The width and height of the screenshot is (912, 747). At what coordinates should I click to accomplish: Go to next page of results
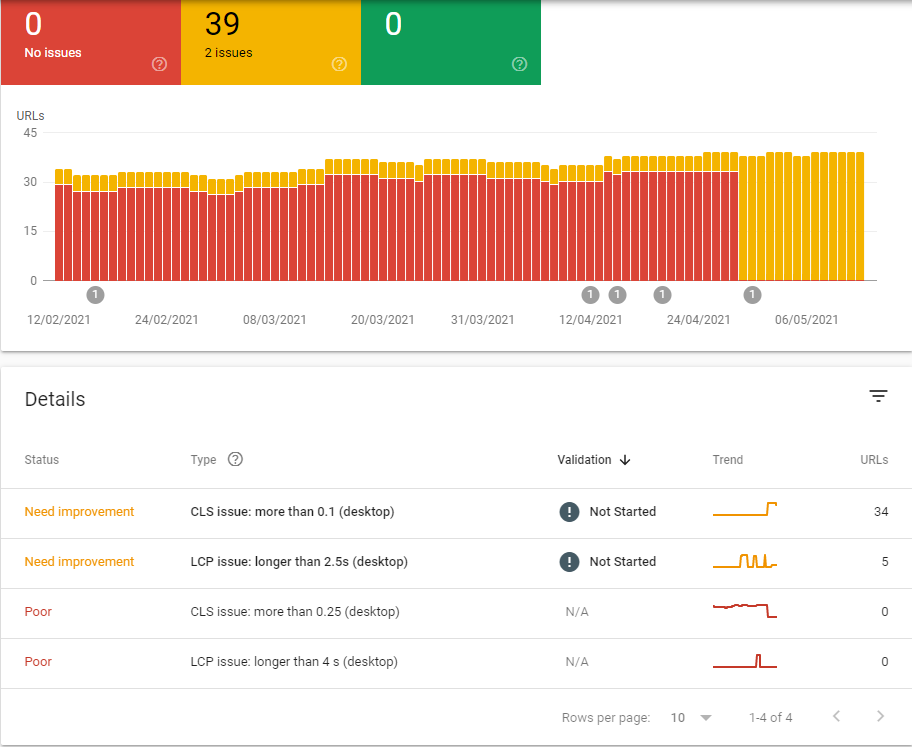(880, 716)
